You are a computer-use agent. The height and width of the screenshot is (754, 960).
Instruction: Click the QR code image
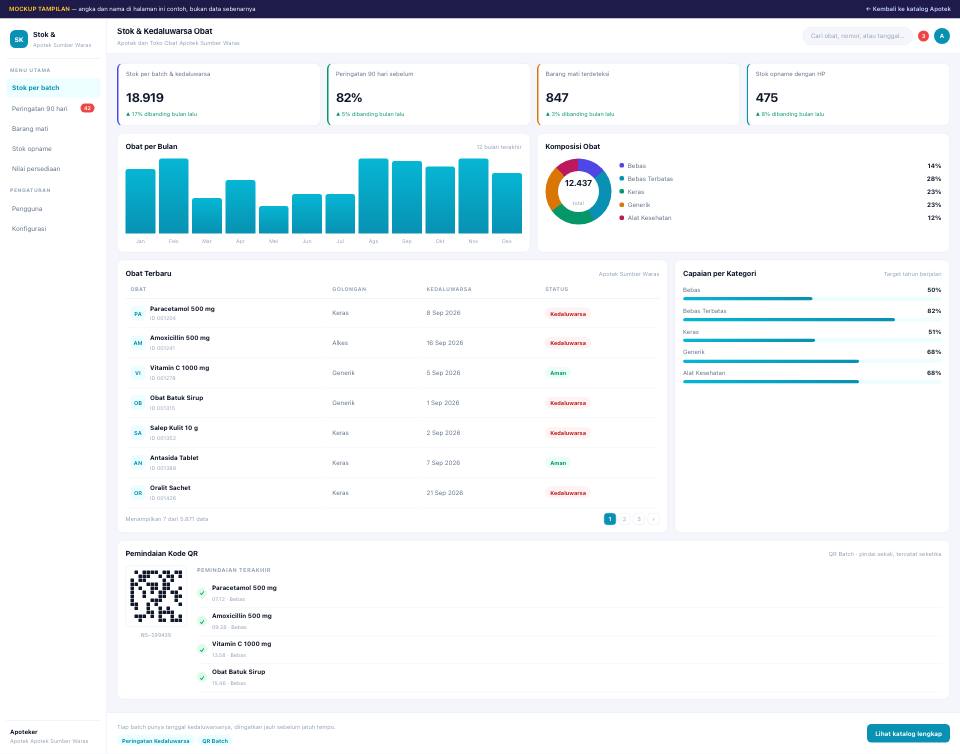[x=156, y=596]
